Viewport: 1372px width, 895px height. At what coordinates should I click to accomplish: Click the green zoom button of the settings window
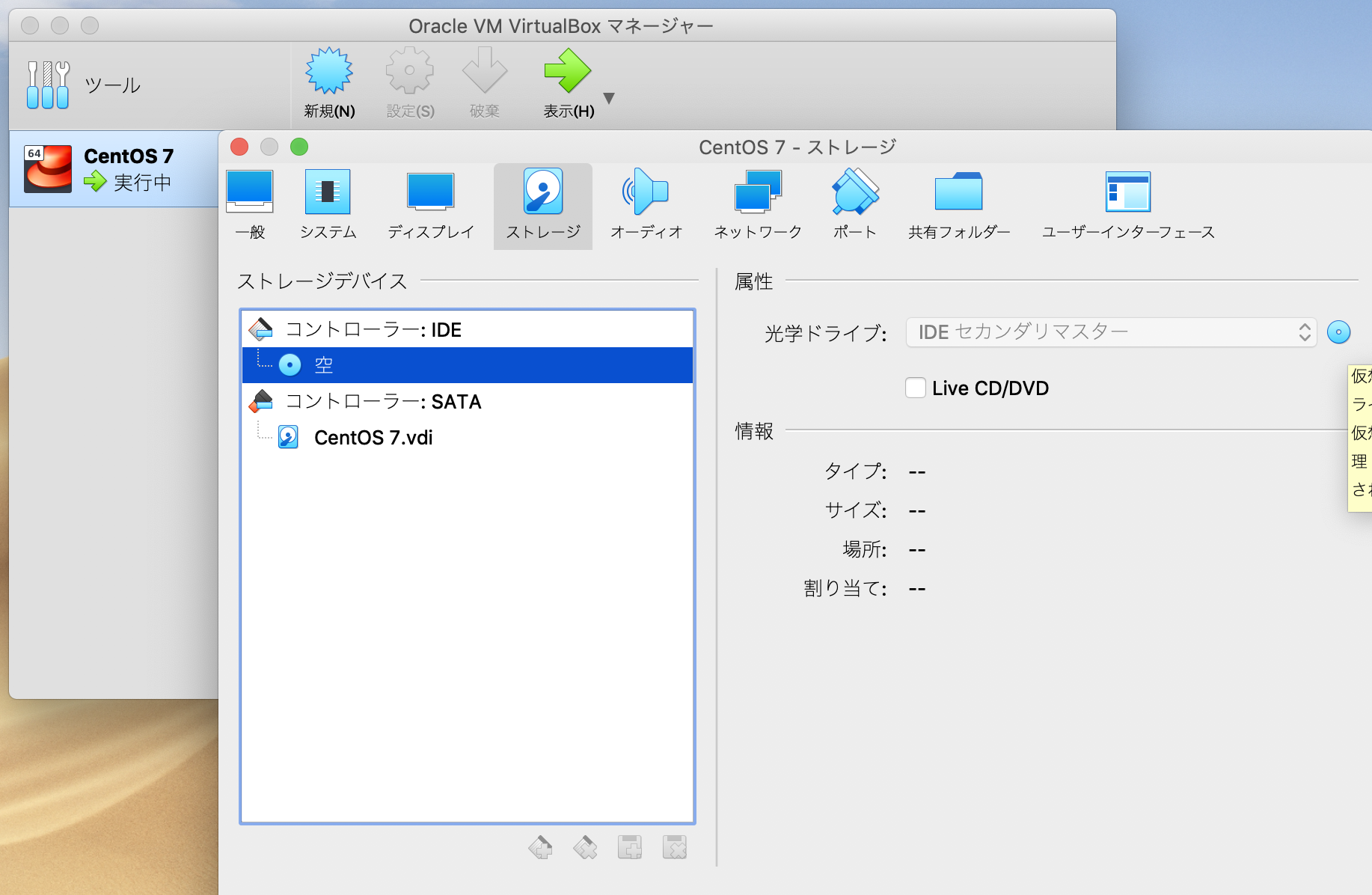[299, 147]
